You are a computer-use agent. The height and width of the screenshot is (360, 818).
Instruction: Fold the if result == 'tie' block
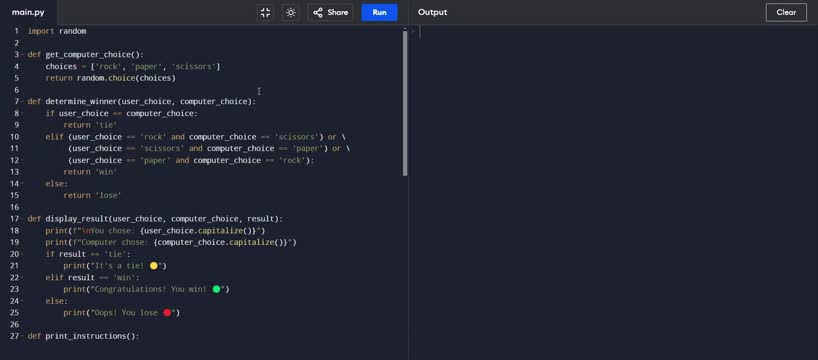pyautogui.click(x=22, y=254)
